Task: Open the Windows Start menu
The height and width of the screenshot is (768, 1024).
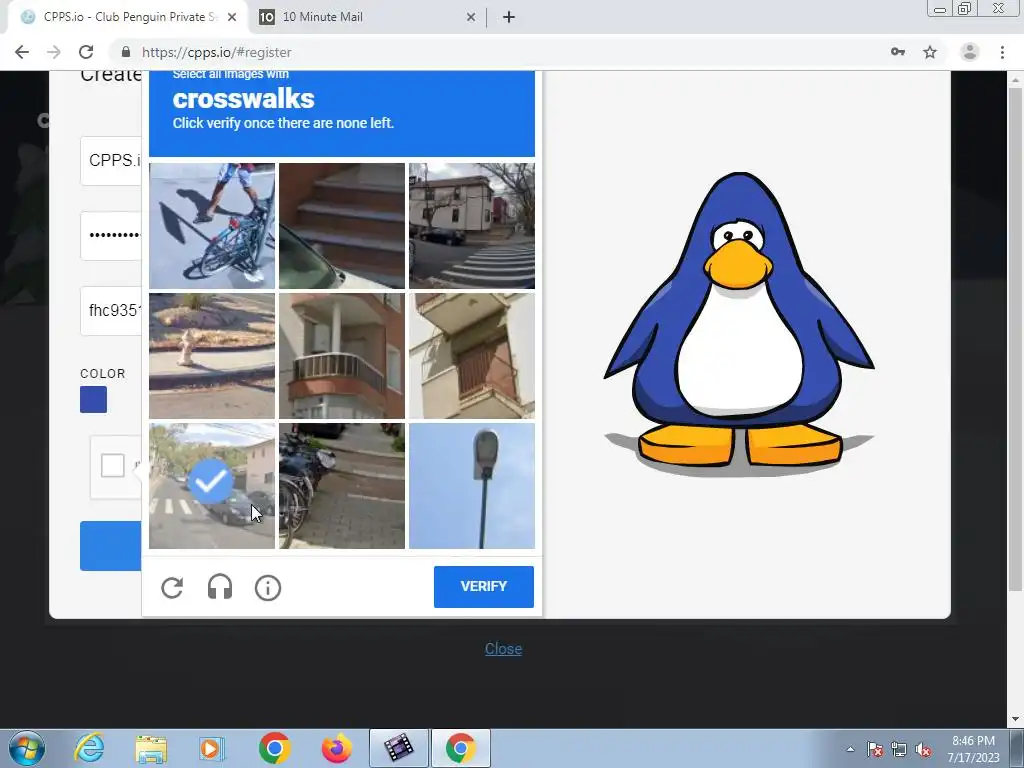Action: (x=27, y=748)
